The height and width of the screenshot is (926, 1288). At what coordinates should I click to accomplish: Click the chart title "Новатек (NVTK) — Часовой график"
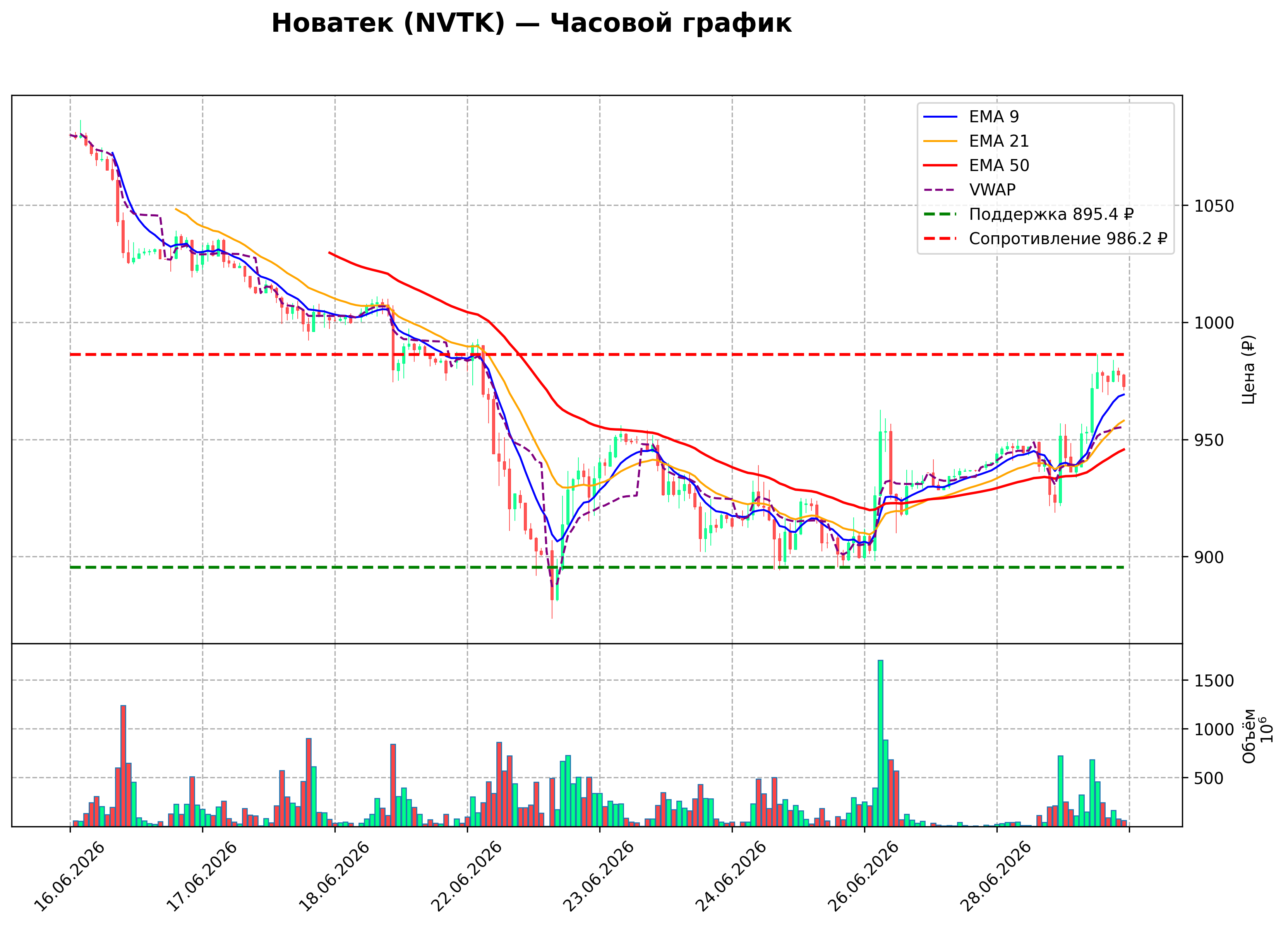pos(531,23)
